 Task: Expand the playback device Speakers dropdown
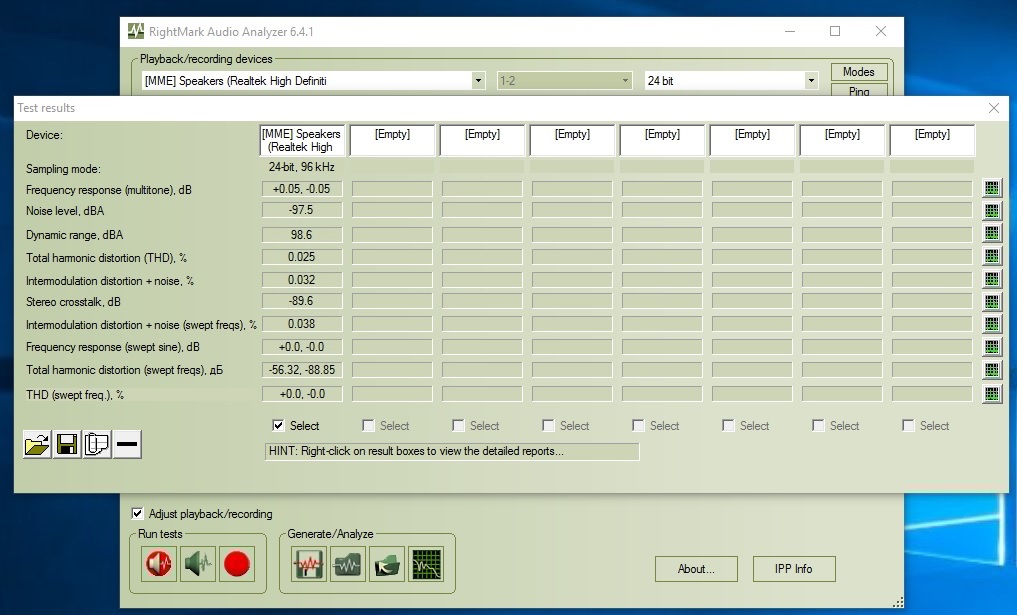pos(478,81)
